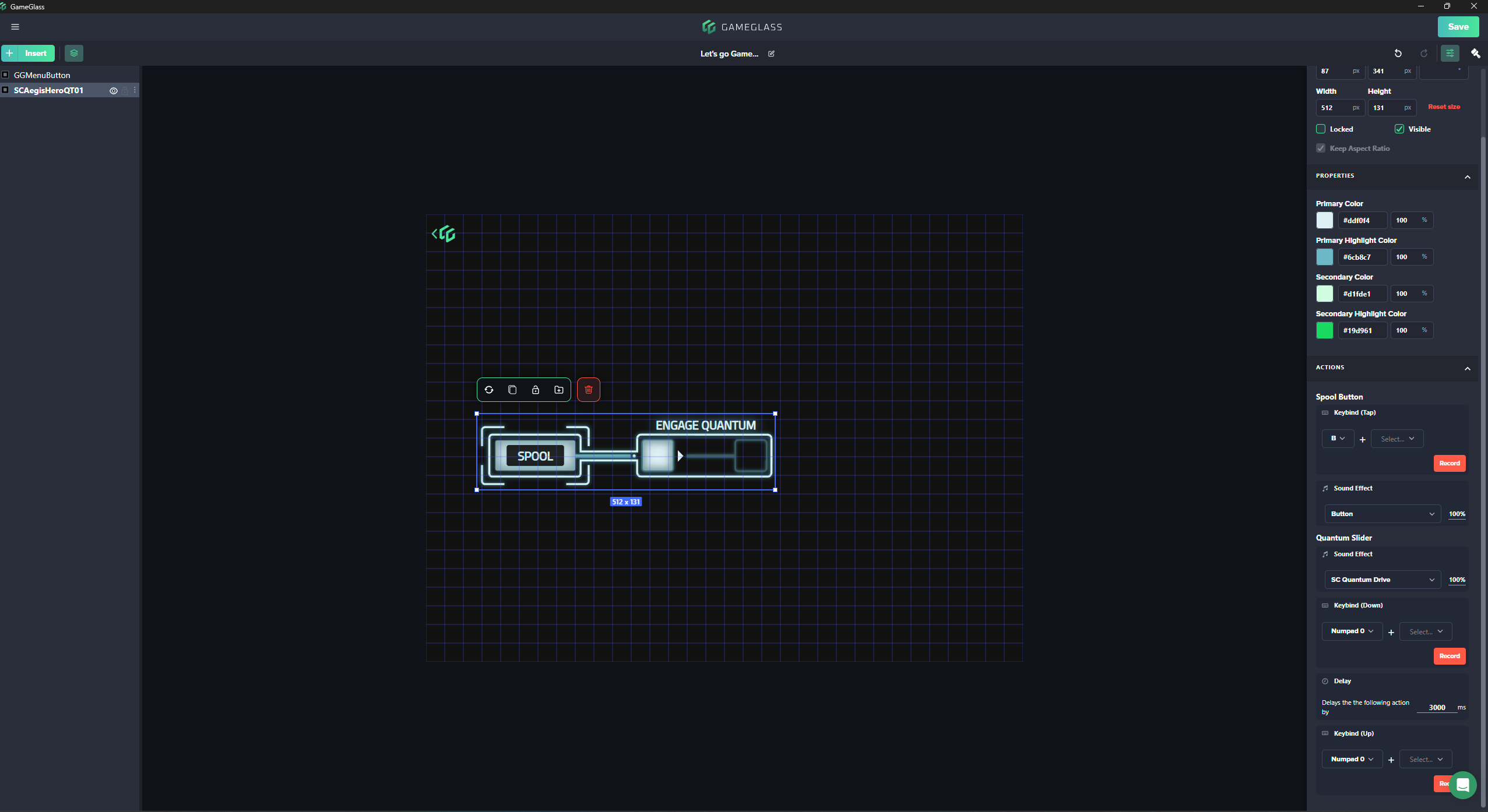
Task: Click Reset size link
Action: click(x=1444, y=107)
